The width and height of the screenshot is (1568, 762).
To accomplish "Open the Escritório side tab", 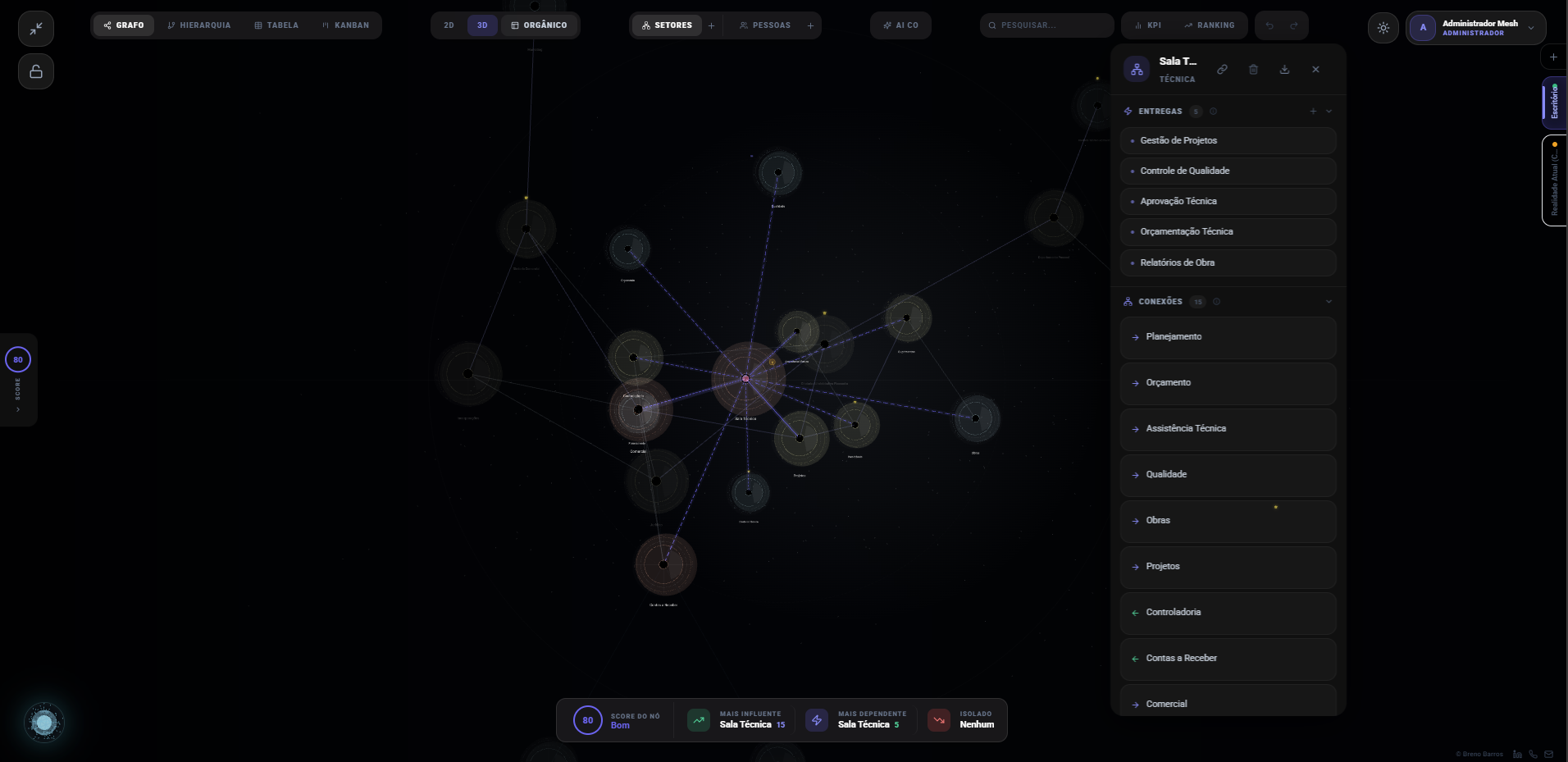I will point(1554,102).
